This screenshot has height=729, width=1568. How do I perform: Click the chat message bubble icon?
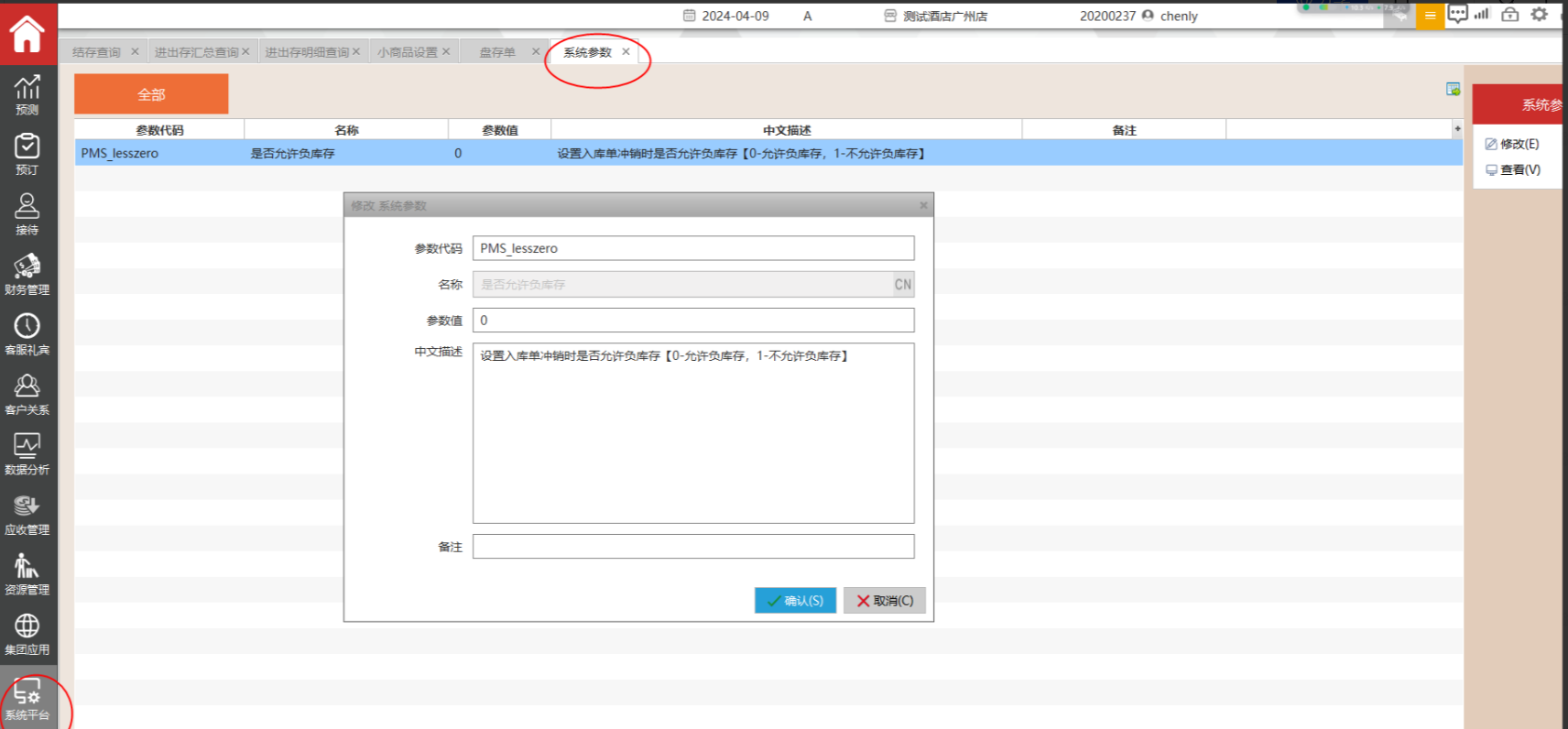click(1457, 15)
